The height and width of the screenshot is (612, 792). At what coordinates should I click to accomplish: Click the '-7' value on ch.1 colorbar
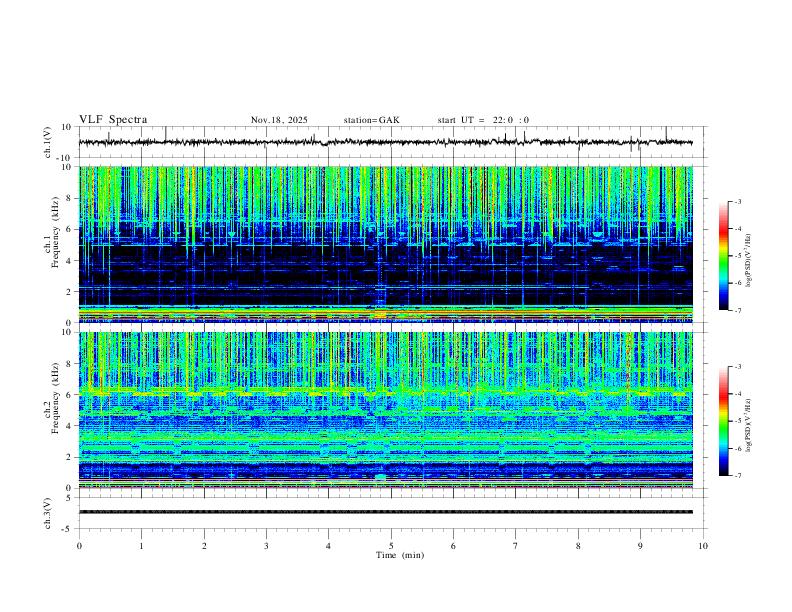(x=738, y=311)
